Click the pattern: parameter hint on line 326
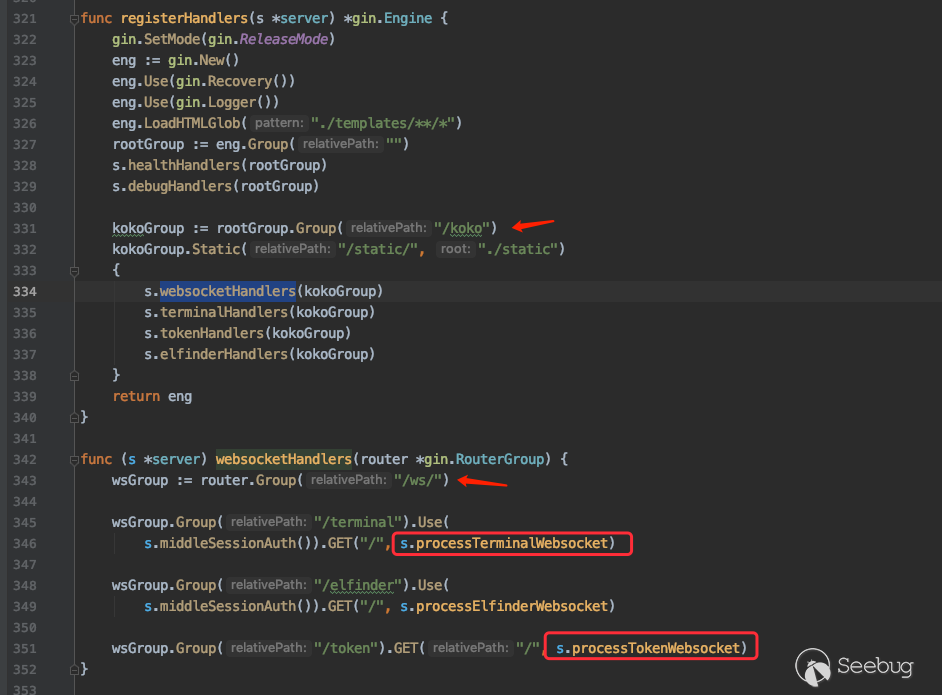The height and width of the screenshot is (695, 942). click(x=279, y=123)
